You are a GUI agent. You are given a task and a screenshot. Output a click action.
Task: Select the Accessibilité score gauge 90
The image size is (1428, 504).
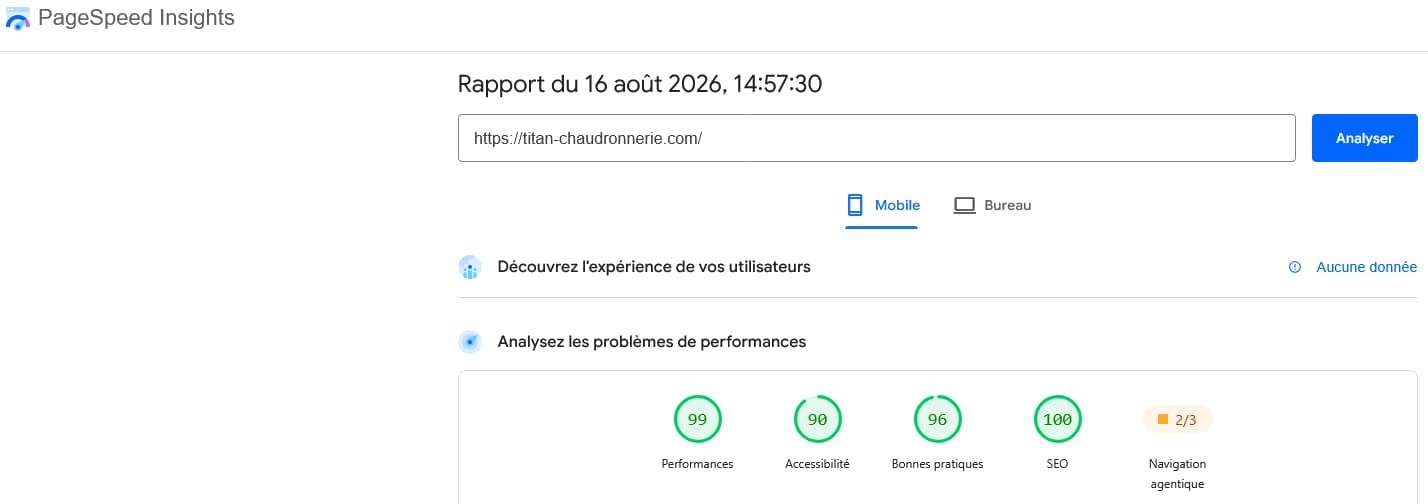[x=817, y=420]
